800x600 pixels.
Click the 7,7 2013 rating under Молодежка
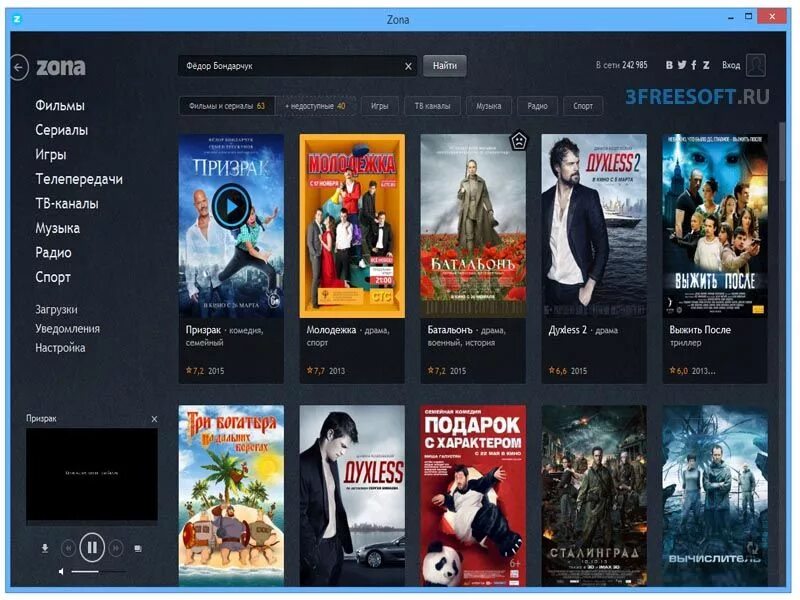click(326, 371)
